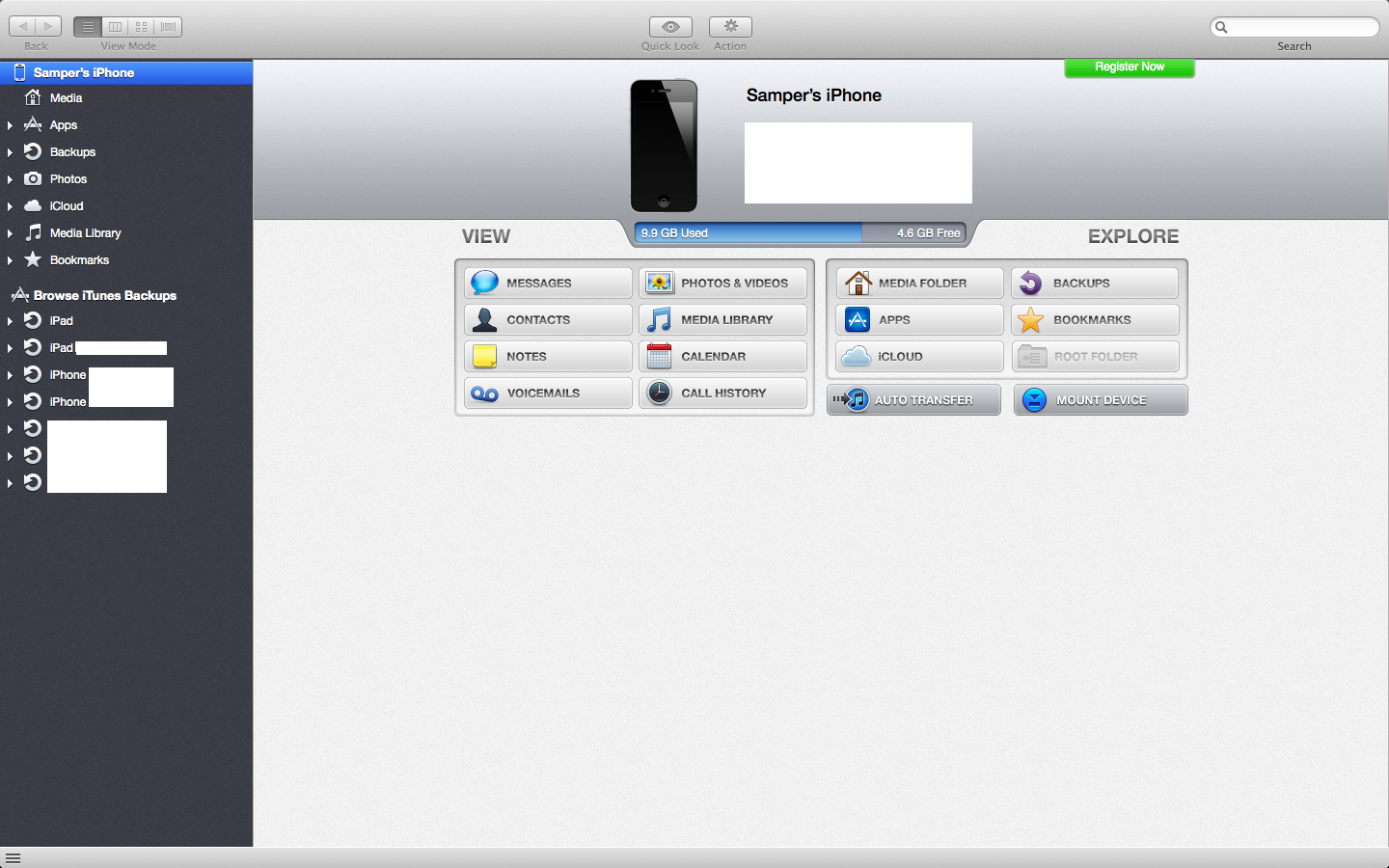This screenshot has width=1389, height=868.
Task: Select Bookmarks in the sidebar
Action: pyautogui.click(x=126, y=259)
